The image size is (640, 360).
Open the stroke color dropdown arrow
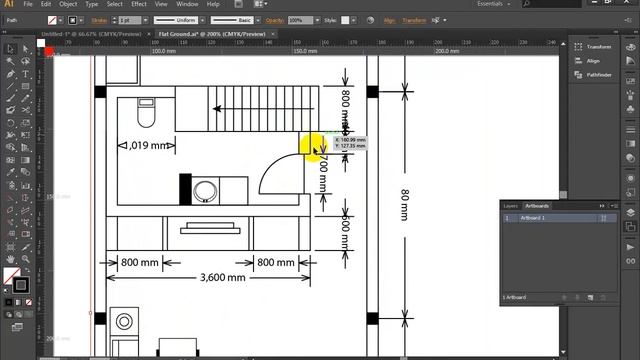coord(81,20)
